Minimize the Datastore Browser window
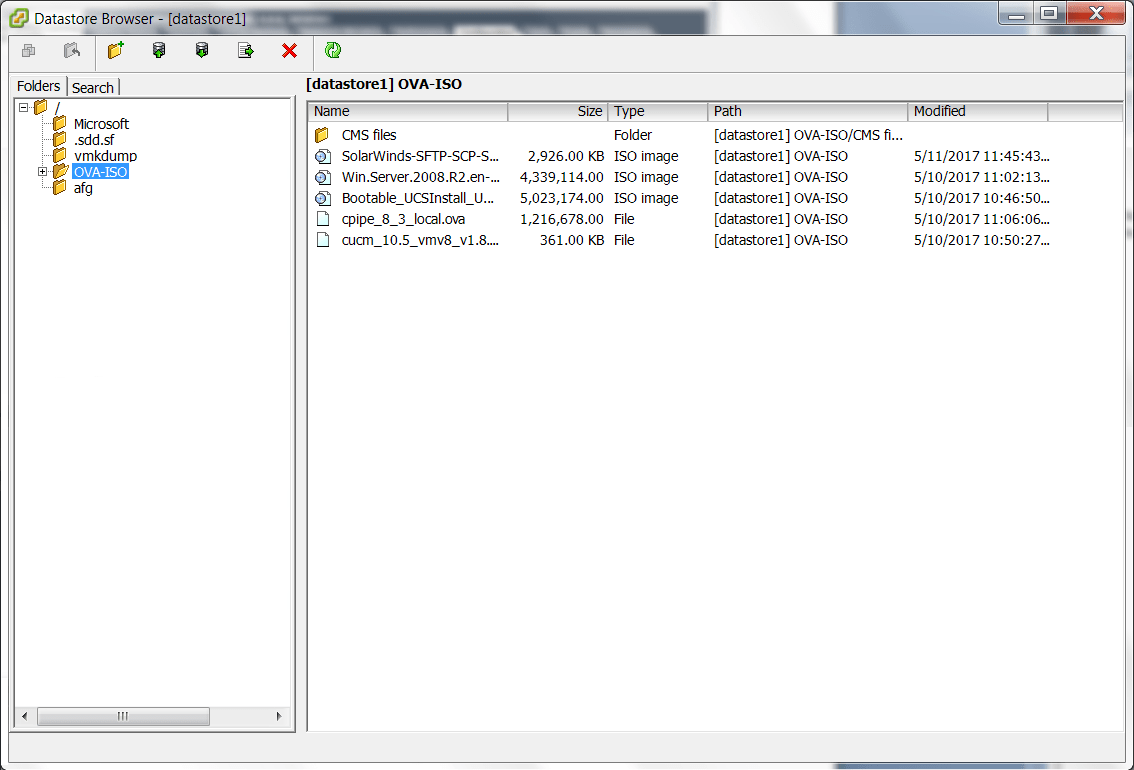Screen dimensions: 1134x770 pyautogui.click(x=1016, y=13)
